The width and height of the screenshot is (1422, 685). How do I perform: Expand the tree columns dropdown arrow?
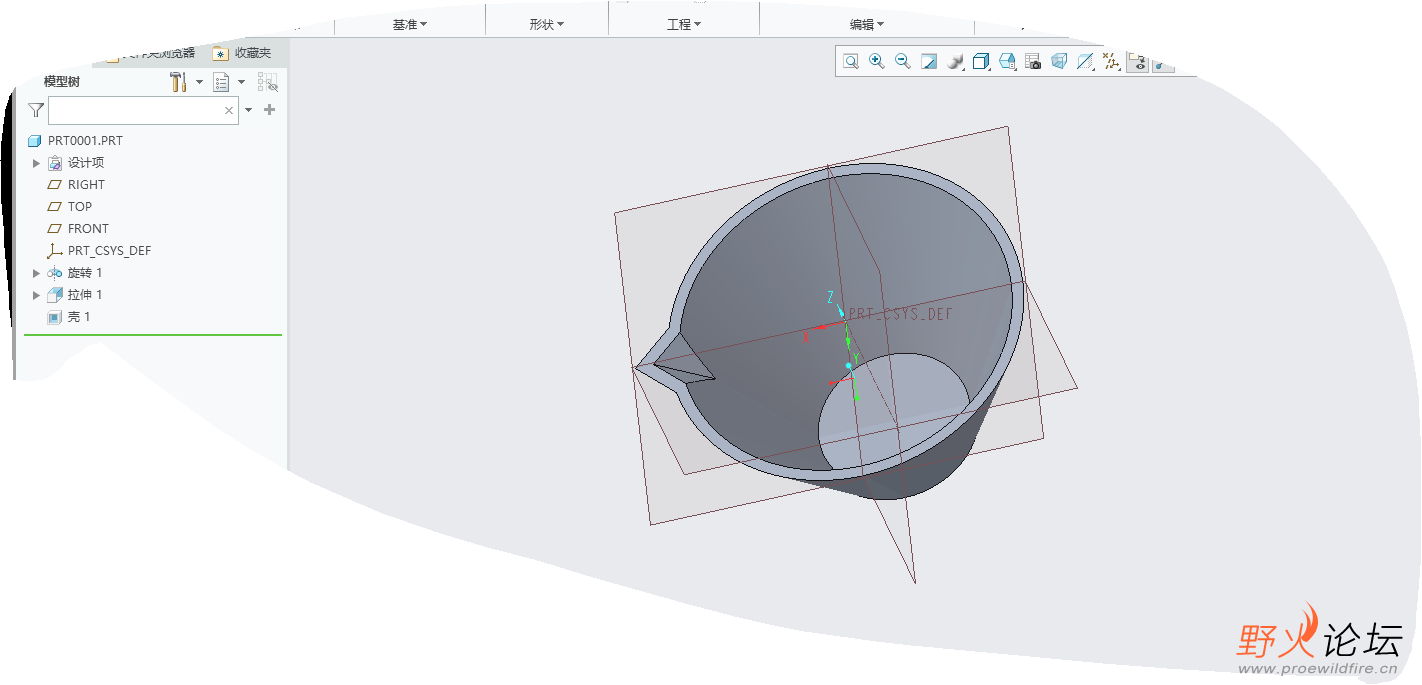click(241, 82)
